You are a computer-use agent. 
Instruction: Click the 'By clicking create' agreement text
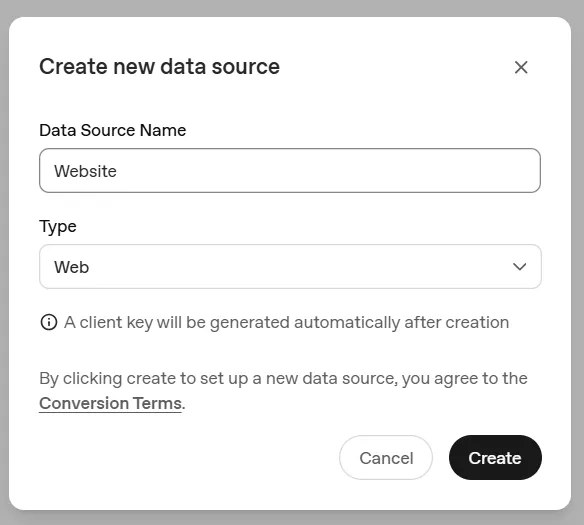click(x=283, y=391)
